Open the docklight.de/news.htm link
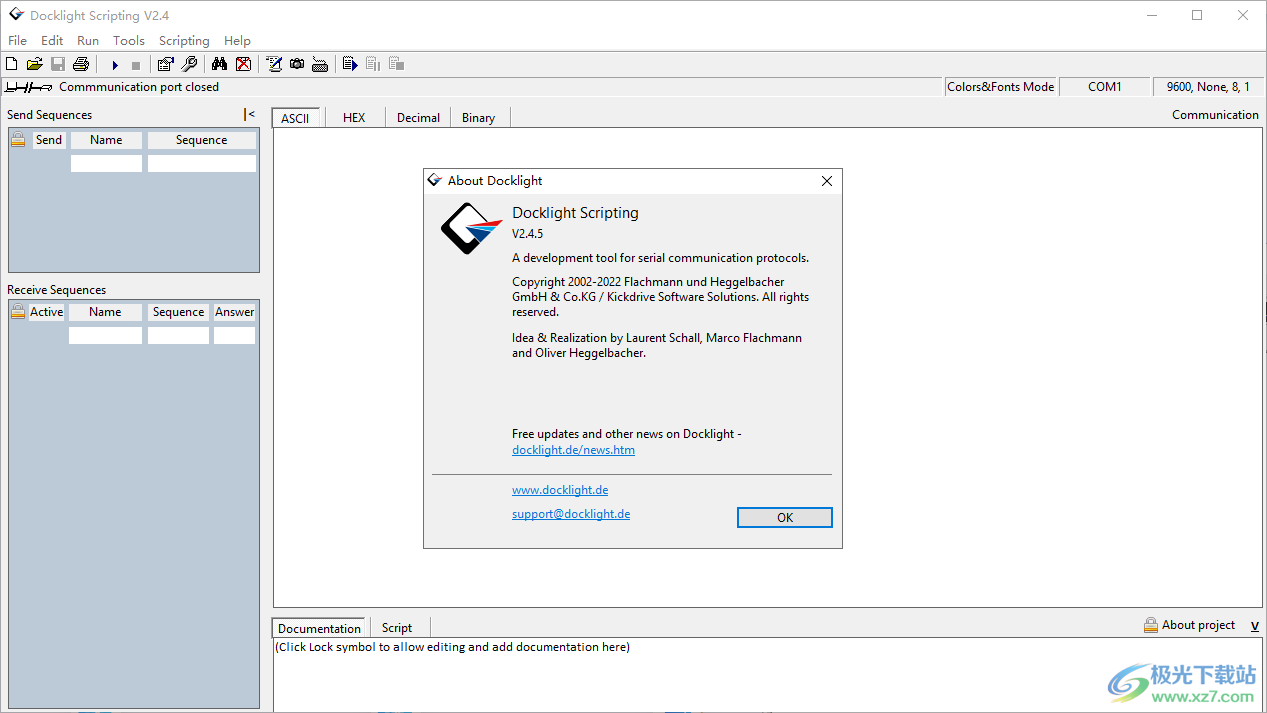The height and width of the screenshot is (713, 1267). [x=573, y=450]
